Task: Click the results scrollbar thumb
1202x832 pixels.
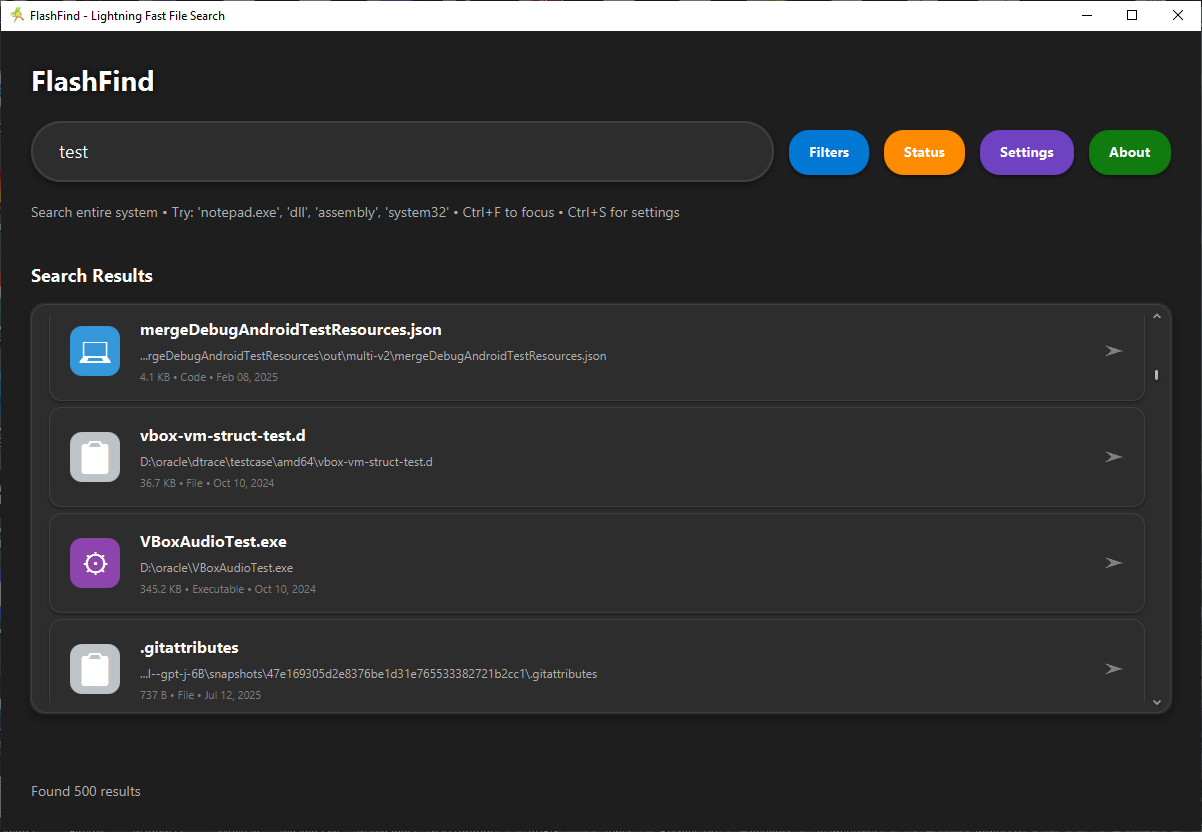Action: click(1157, 375)
